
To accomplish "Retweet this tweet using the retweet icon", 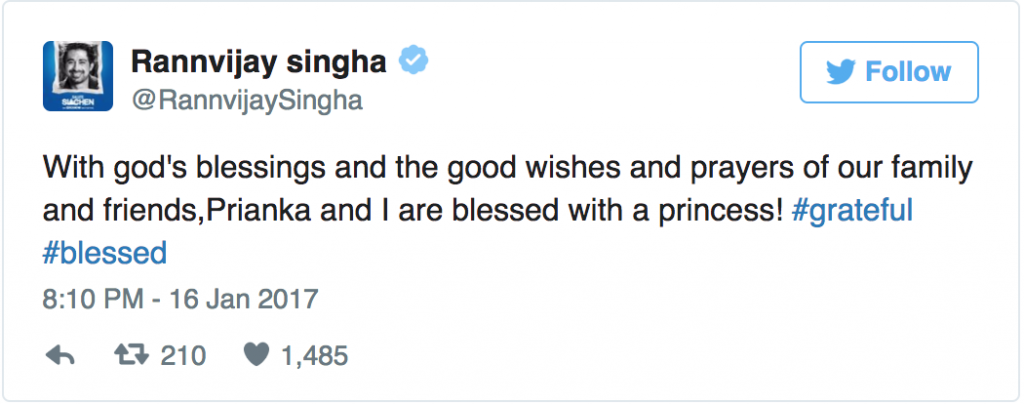I will [131, 355].
